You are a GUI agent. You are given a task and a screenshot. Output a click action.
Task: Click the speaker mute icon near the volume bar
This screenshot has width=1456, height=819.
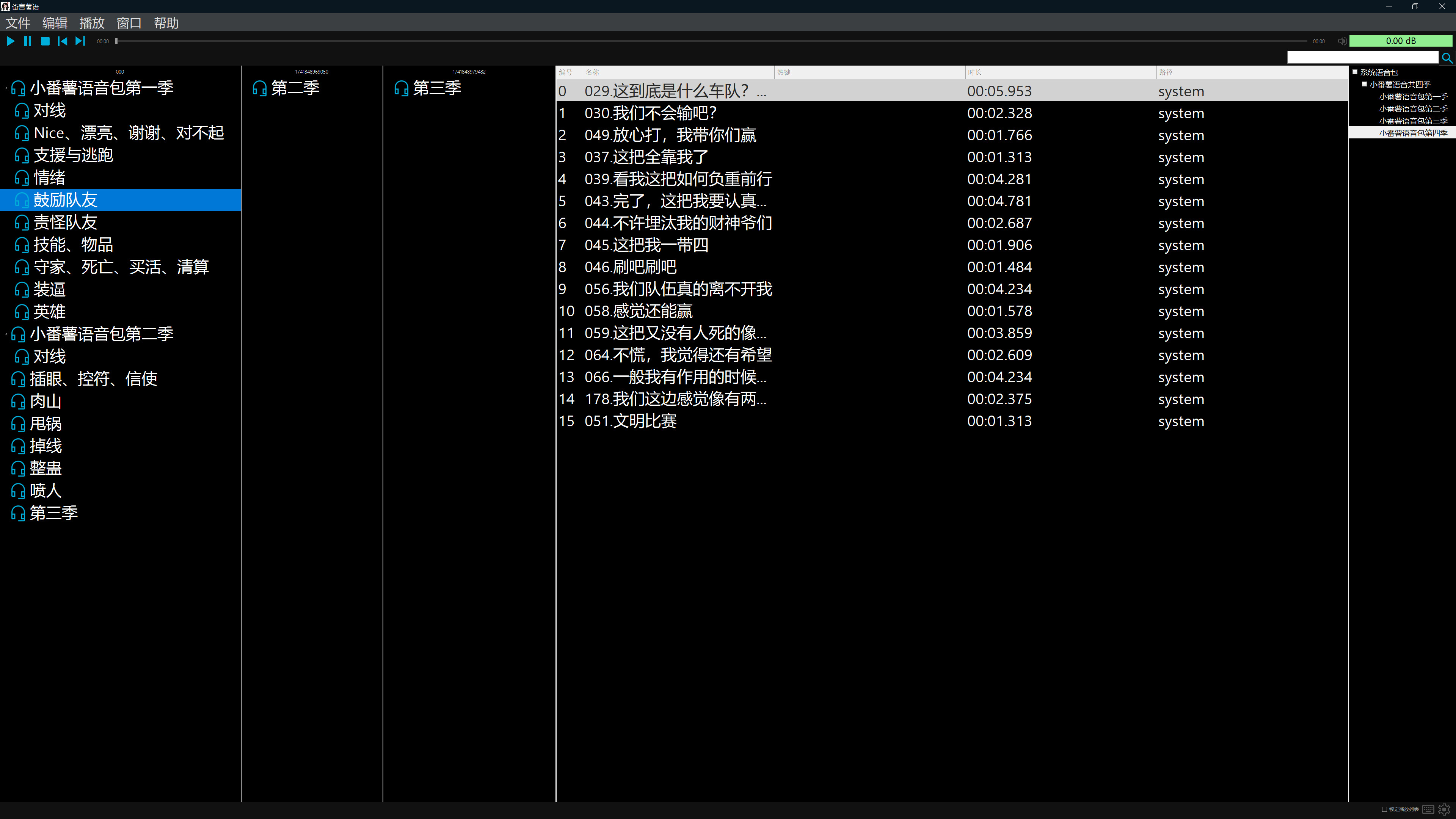tap(1342, 41)
